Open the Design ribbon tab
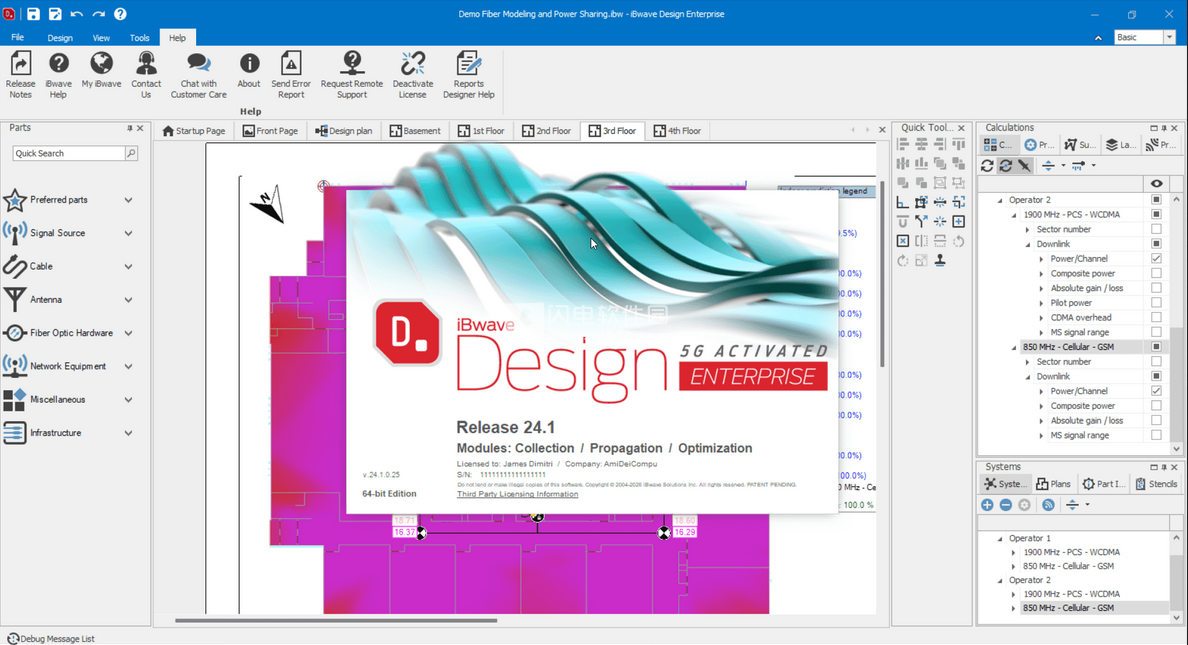Screen dimensions: 1188x645 [60, 38]
